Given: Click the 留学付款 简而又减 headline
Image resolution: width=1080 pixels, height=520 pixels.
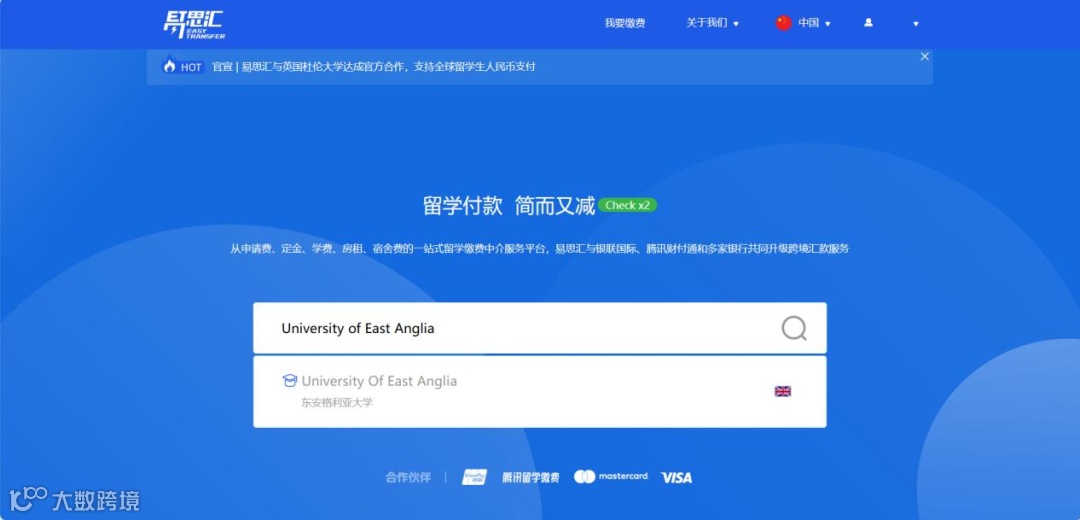Looking at the screenshot, I should (x=508, y=206).
